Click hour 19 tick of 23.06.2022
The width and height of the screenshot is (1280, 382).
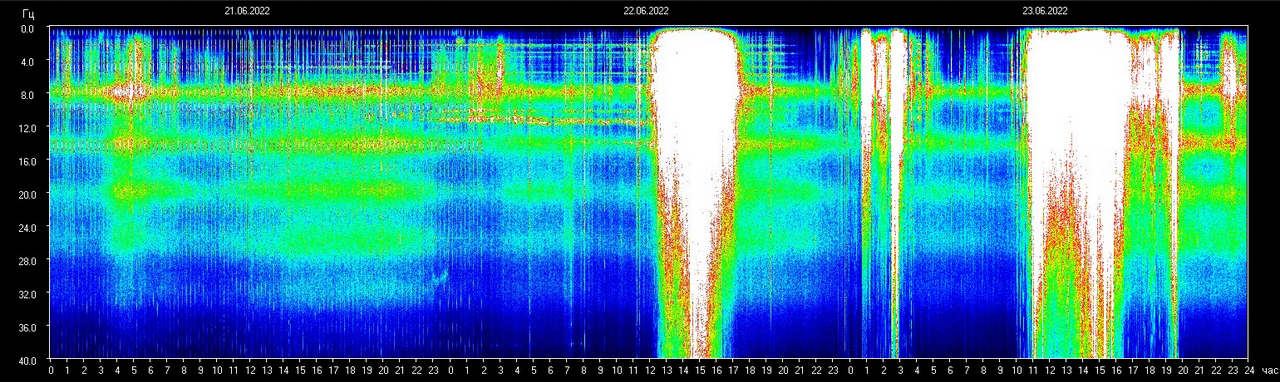click(x=1166, y=370)
